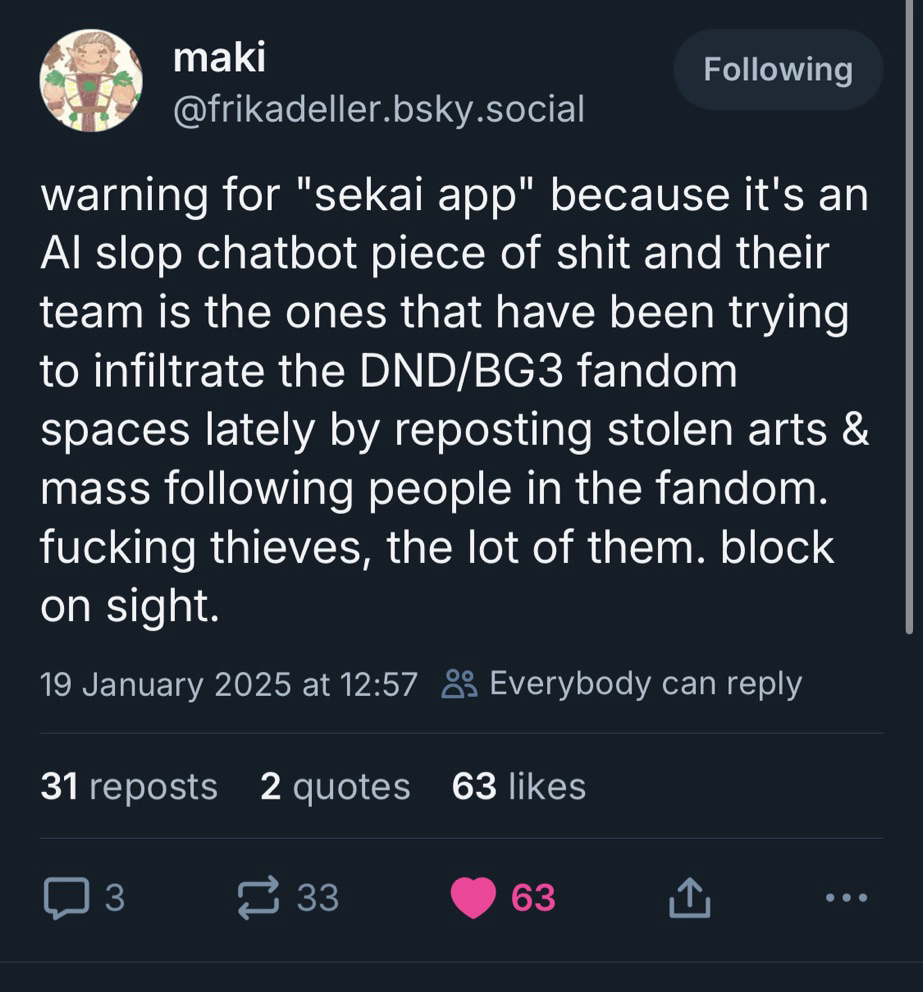Click the post text about sekai app
The height and width of the screenshot is (992, 923).
pos(450,400)
